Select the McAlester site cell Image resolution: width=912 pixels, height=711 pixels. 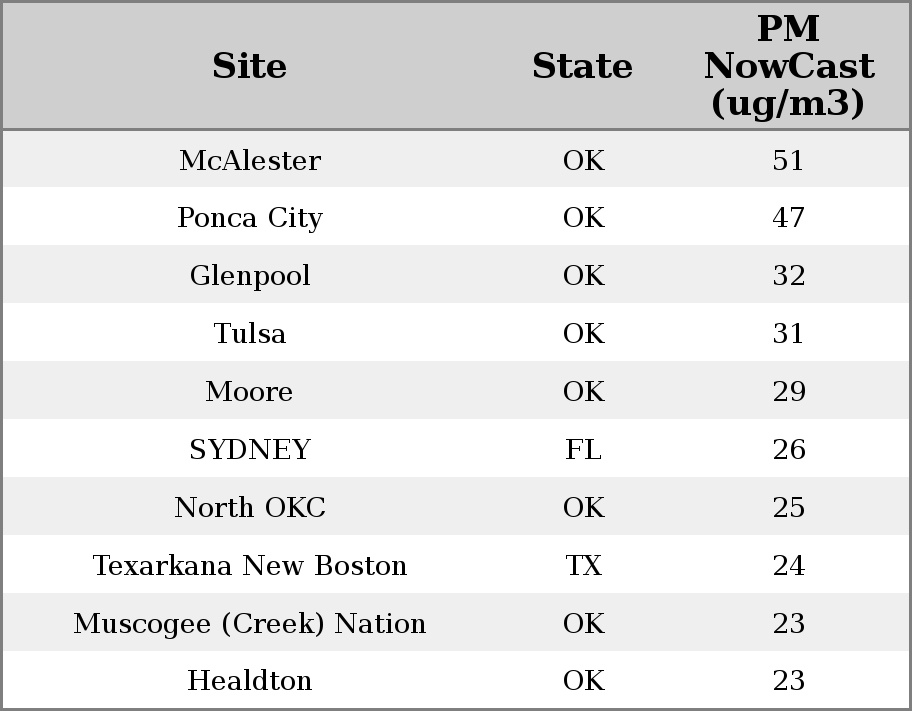(x=250, y=160)
